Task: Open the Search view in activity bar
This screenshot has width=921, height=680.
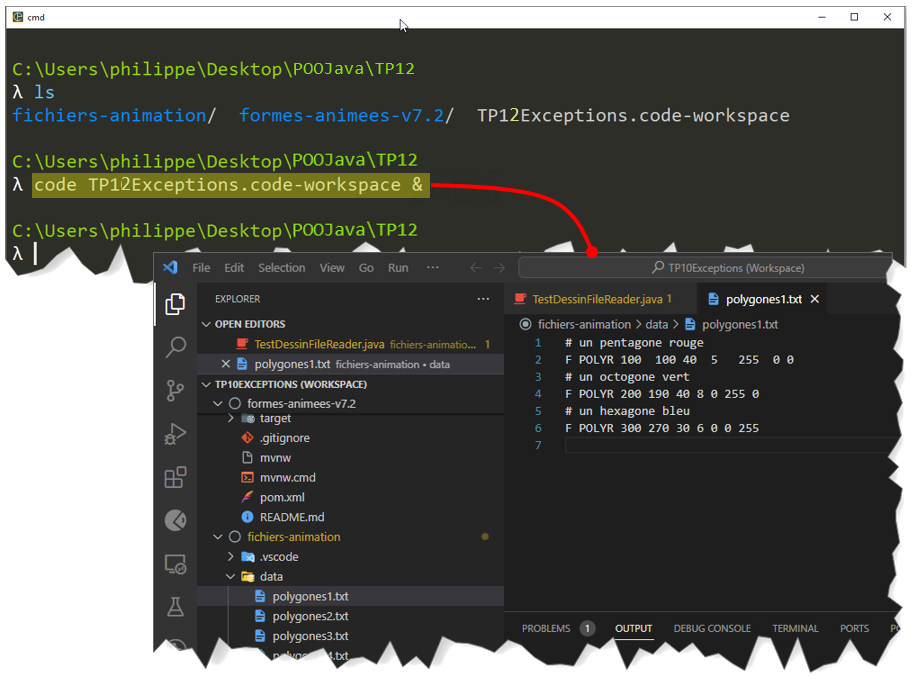Action: click(175, 347)
